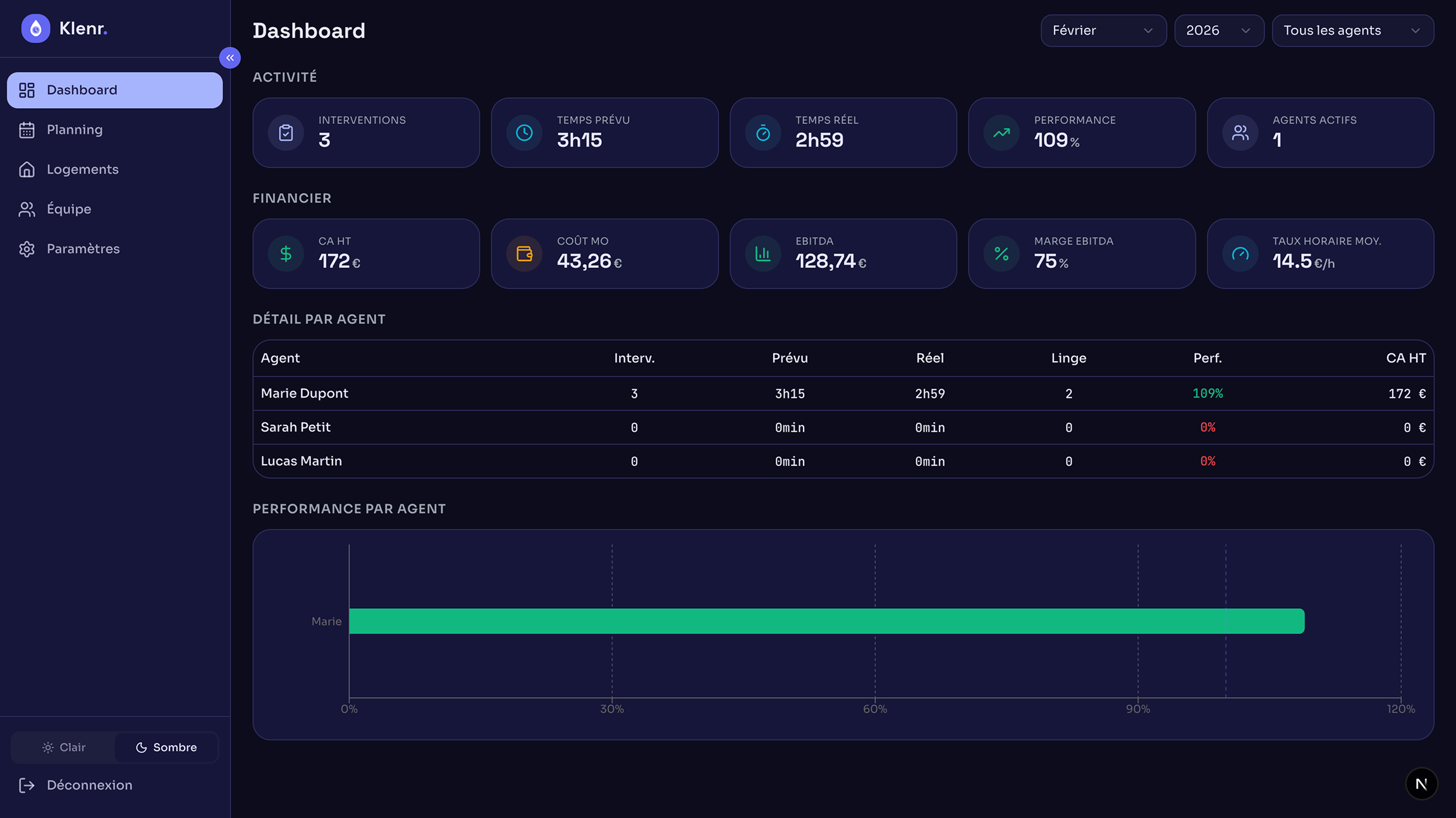Click the Interventions clipboard icon

pyautogui.click(x=286, y=133)
